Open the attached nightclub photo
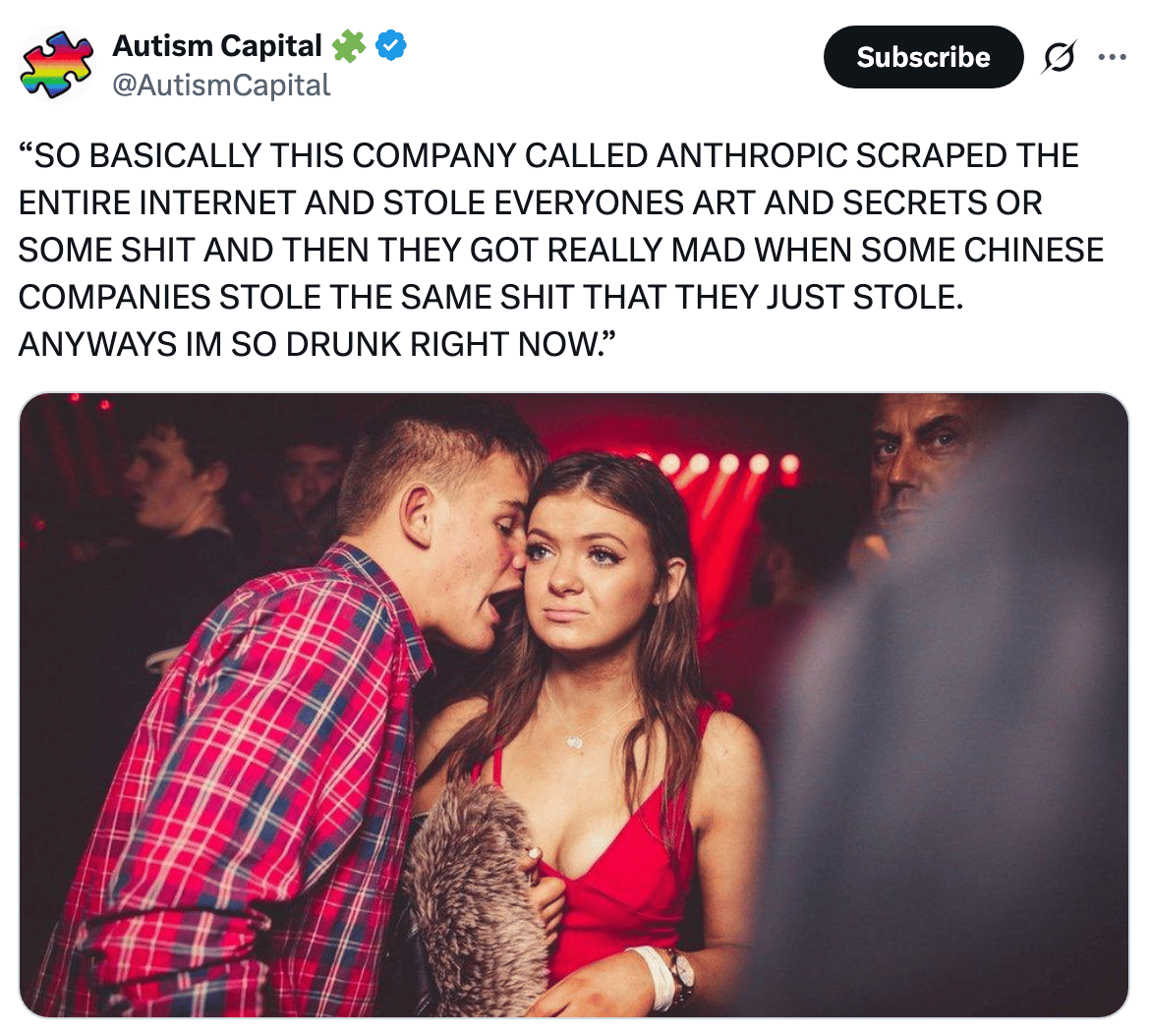The width and height of the screenshot is (1150, 1036). (x=574, y=705)
